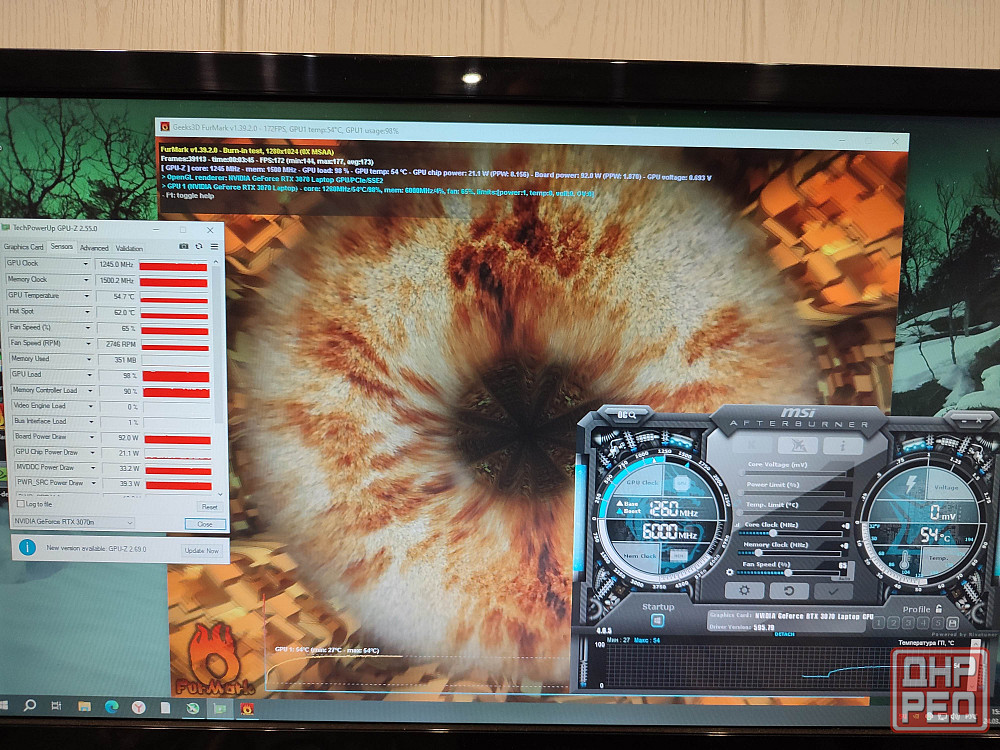Open Afterburner information (i) button
Screen dimensions: 1000x750
pyautogui.click(x=841, y=446)
